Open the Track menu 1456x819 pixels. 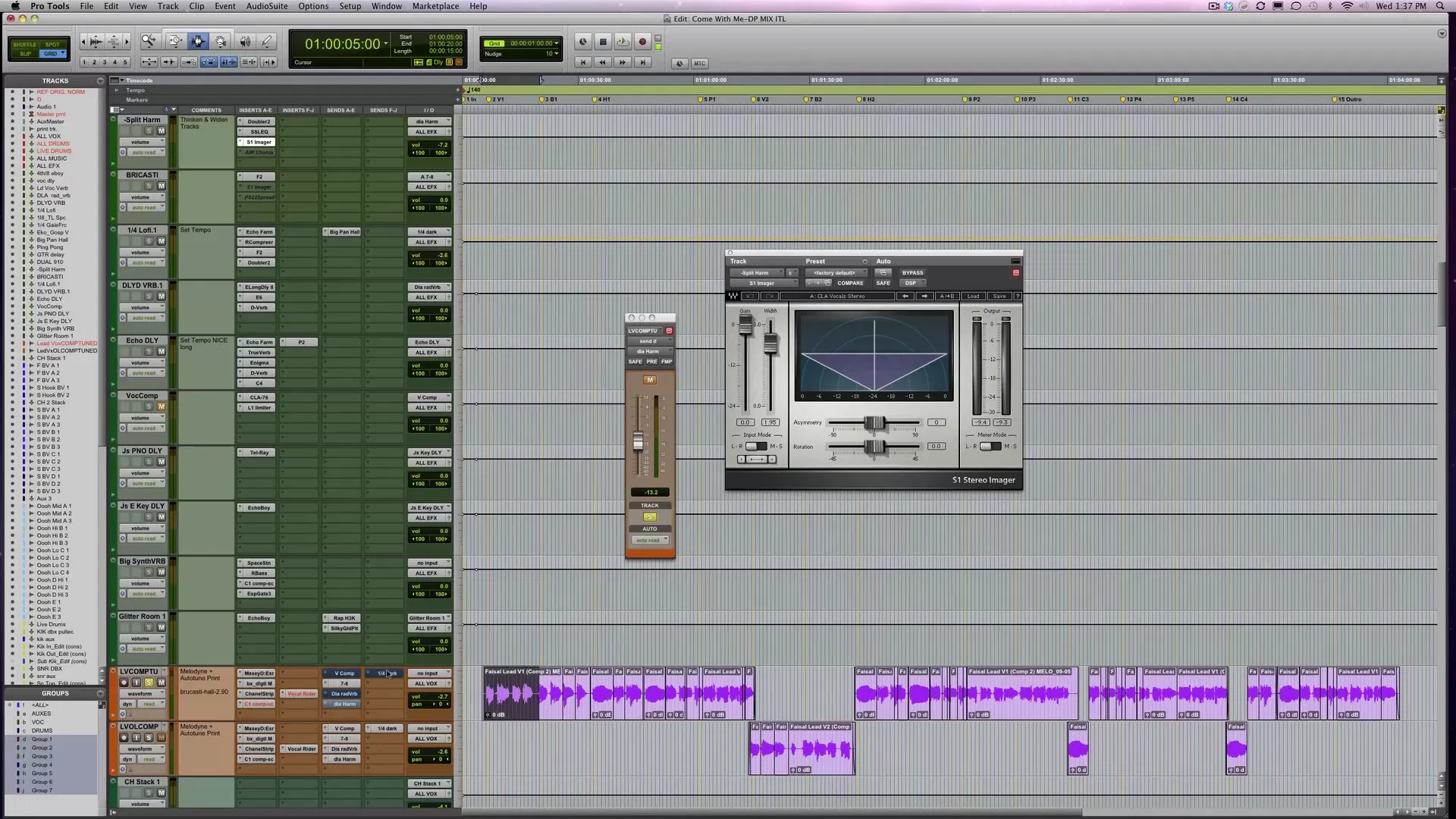pos(168,6)
